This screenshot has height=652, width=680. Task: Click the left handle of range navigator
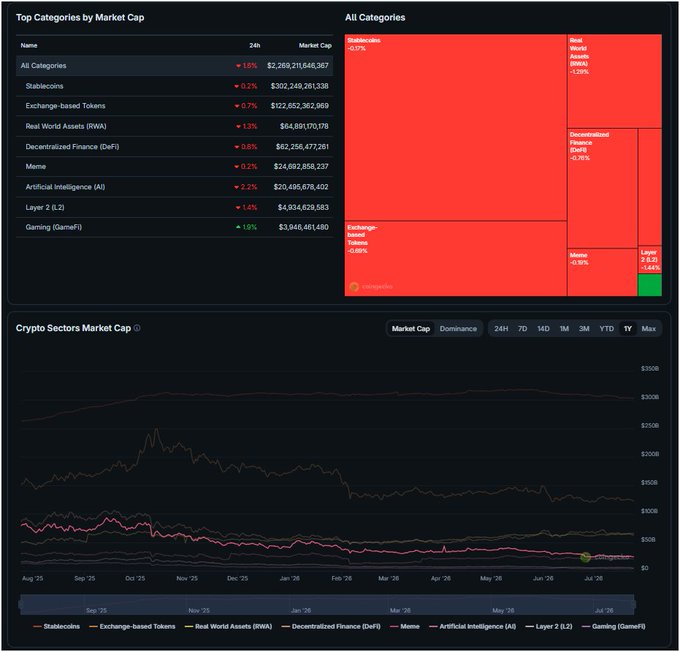pos(20,604)
